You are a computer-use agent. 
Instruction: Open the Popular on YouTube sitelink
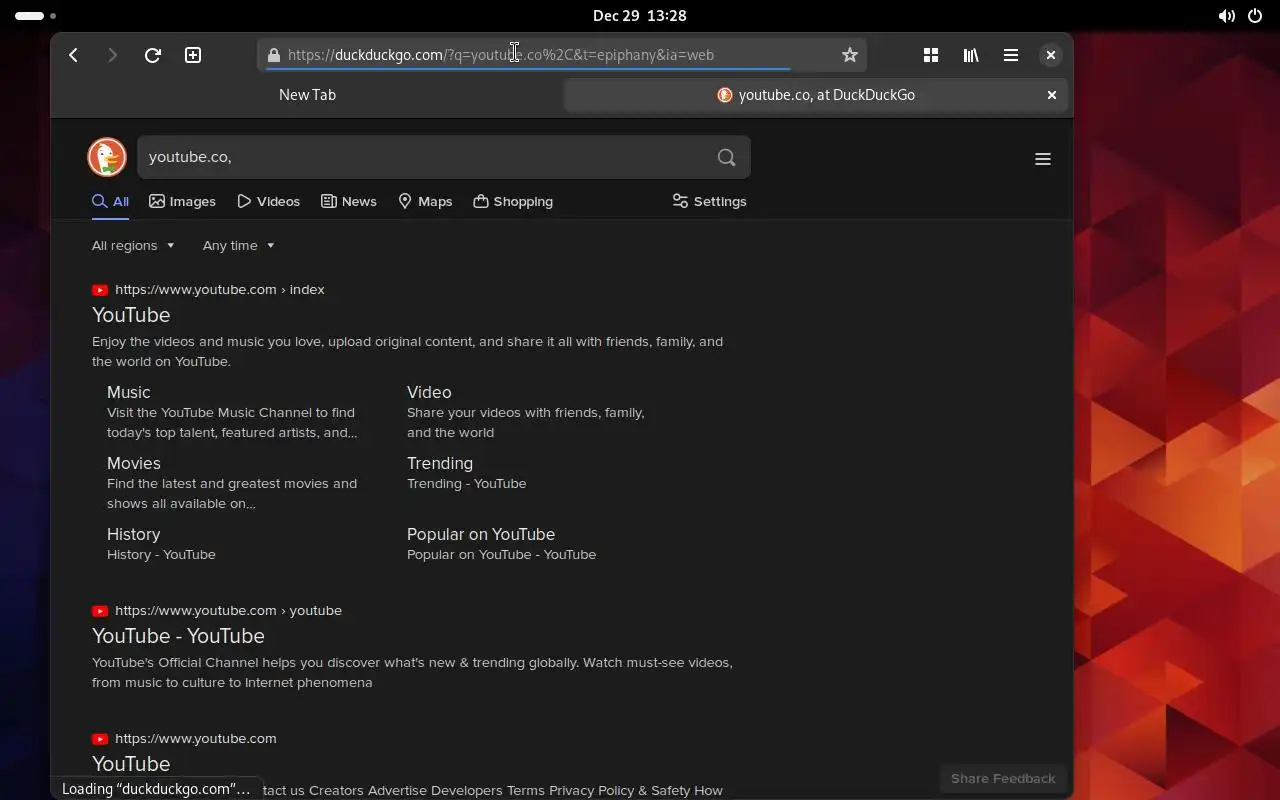coord(481,534)
